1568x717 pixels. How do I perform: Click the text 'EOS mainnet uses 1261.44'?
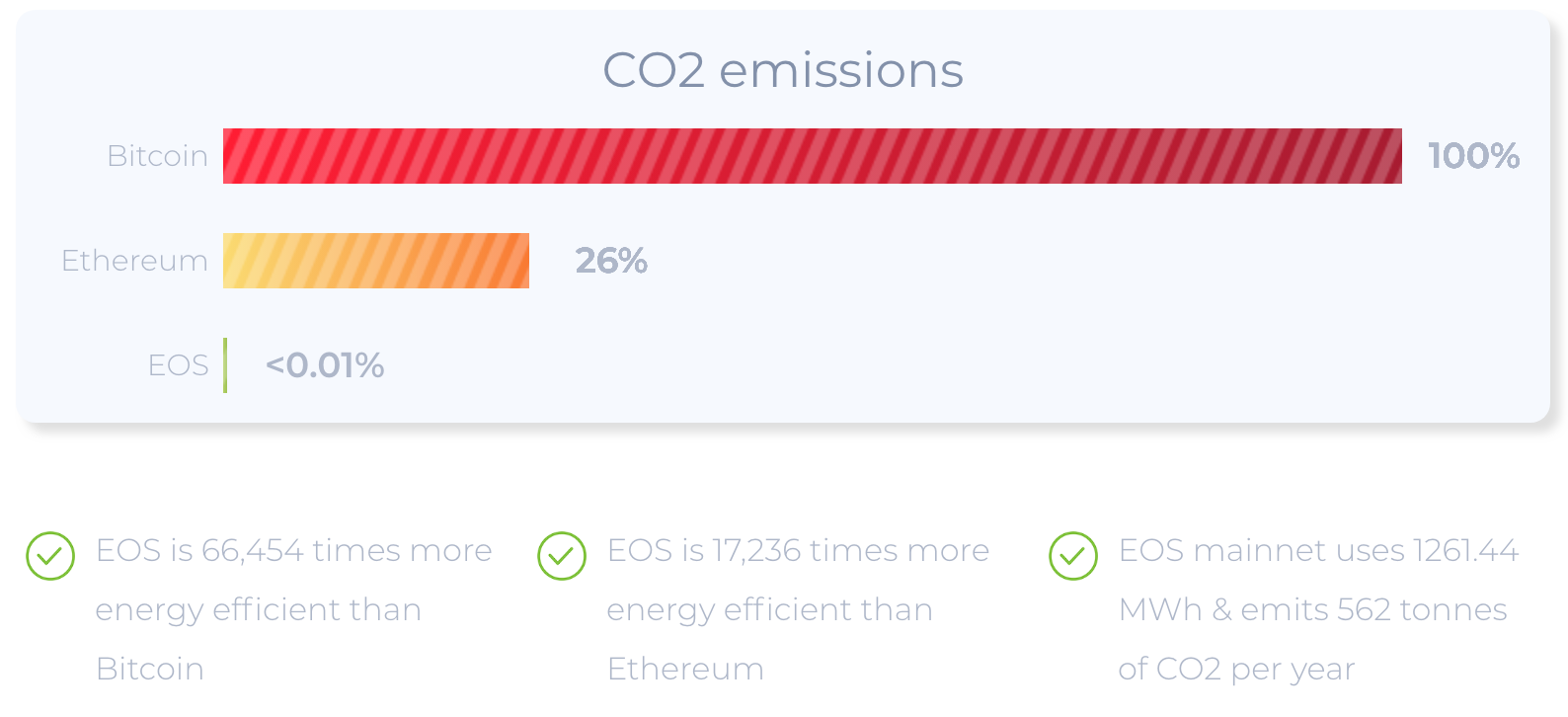(1318, 550)
